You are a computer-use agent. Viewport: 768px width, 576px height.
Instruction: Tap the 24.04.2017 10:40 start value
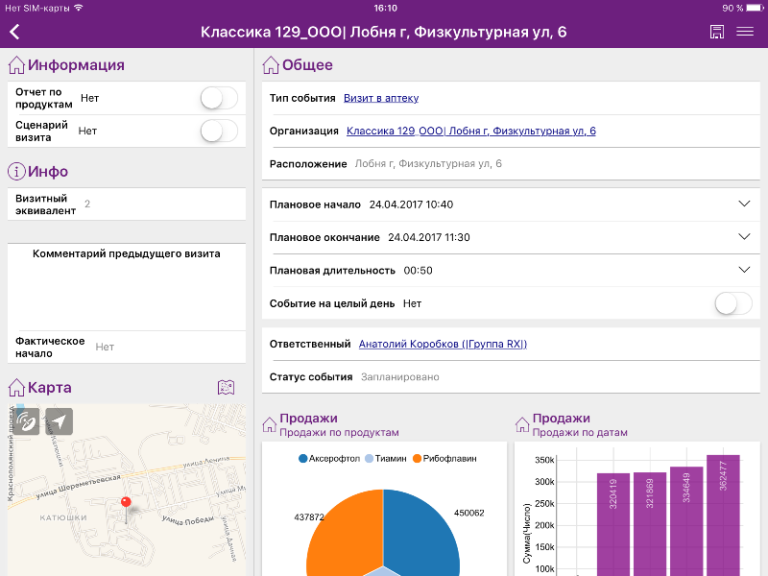coord(411,204)
